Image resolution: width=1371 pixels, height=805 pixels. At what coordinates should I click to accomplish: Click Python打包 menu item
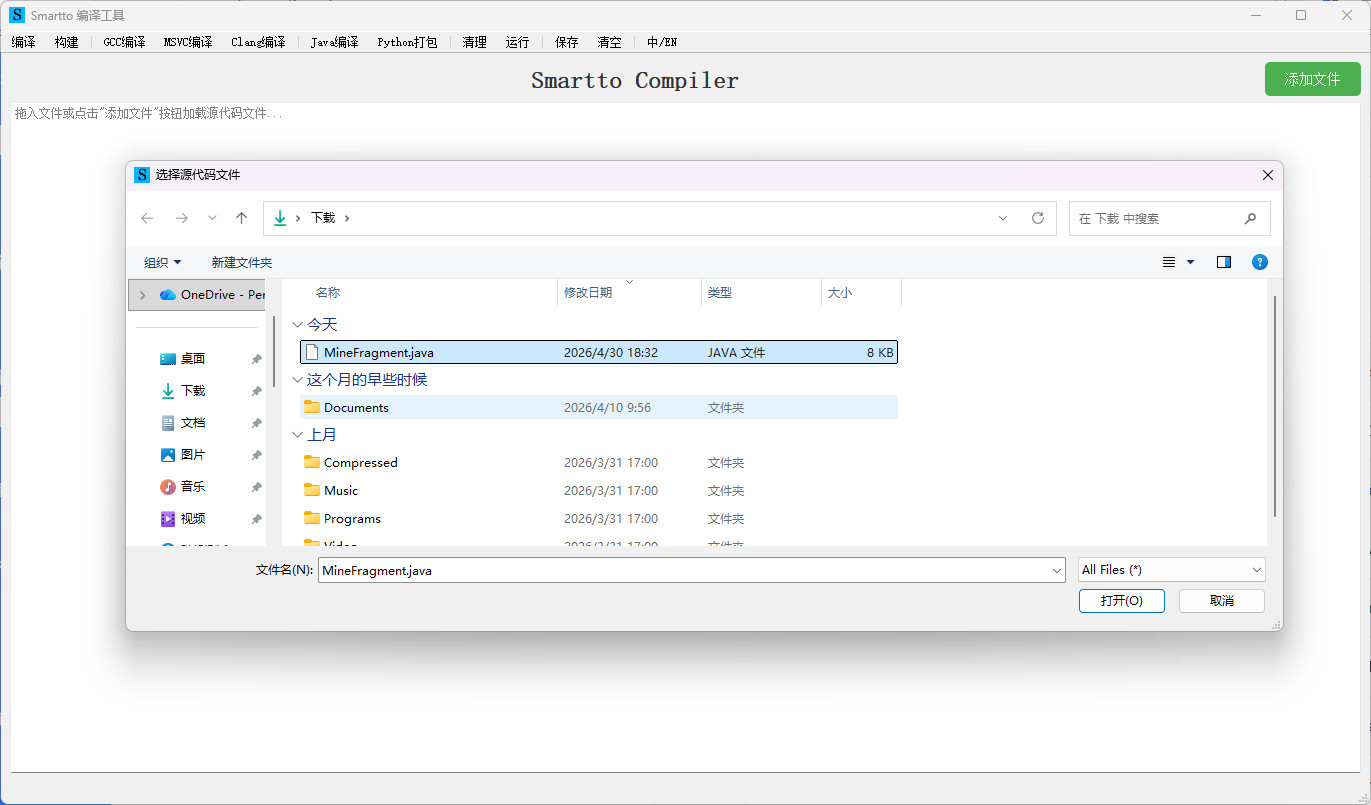pyautogui.click(x=407, y=42)
